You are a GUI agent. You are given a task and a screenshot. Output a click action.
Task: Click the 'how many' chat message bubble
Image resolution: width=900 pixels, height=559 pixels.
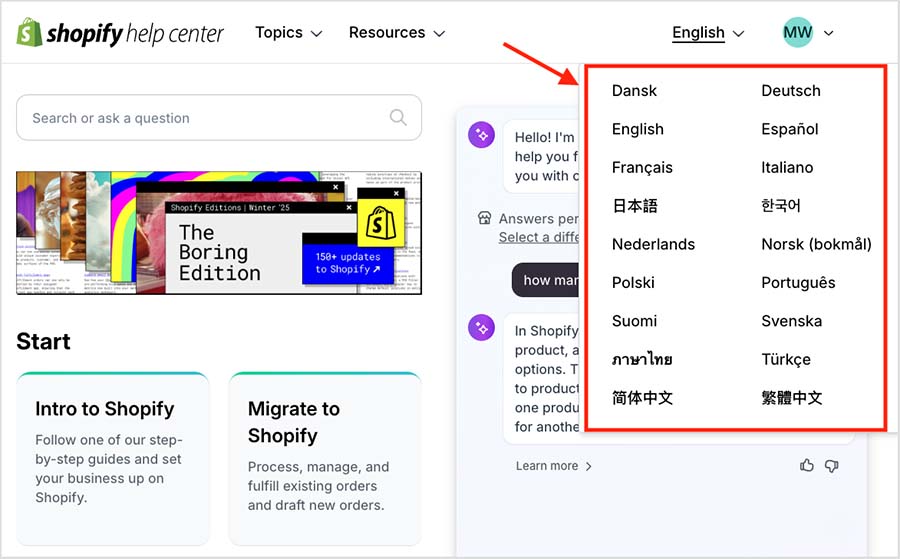tap(545, 280)
